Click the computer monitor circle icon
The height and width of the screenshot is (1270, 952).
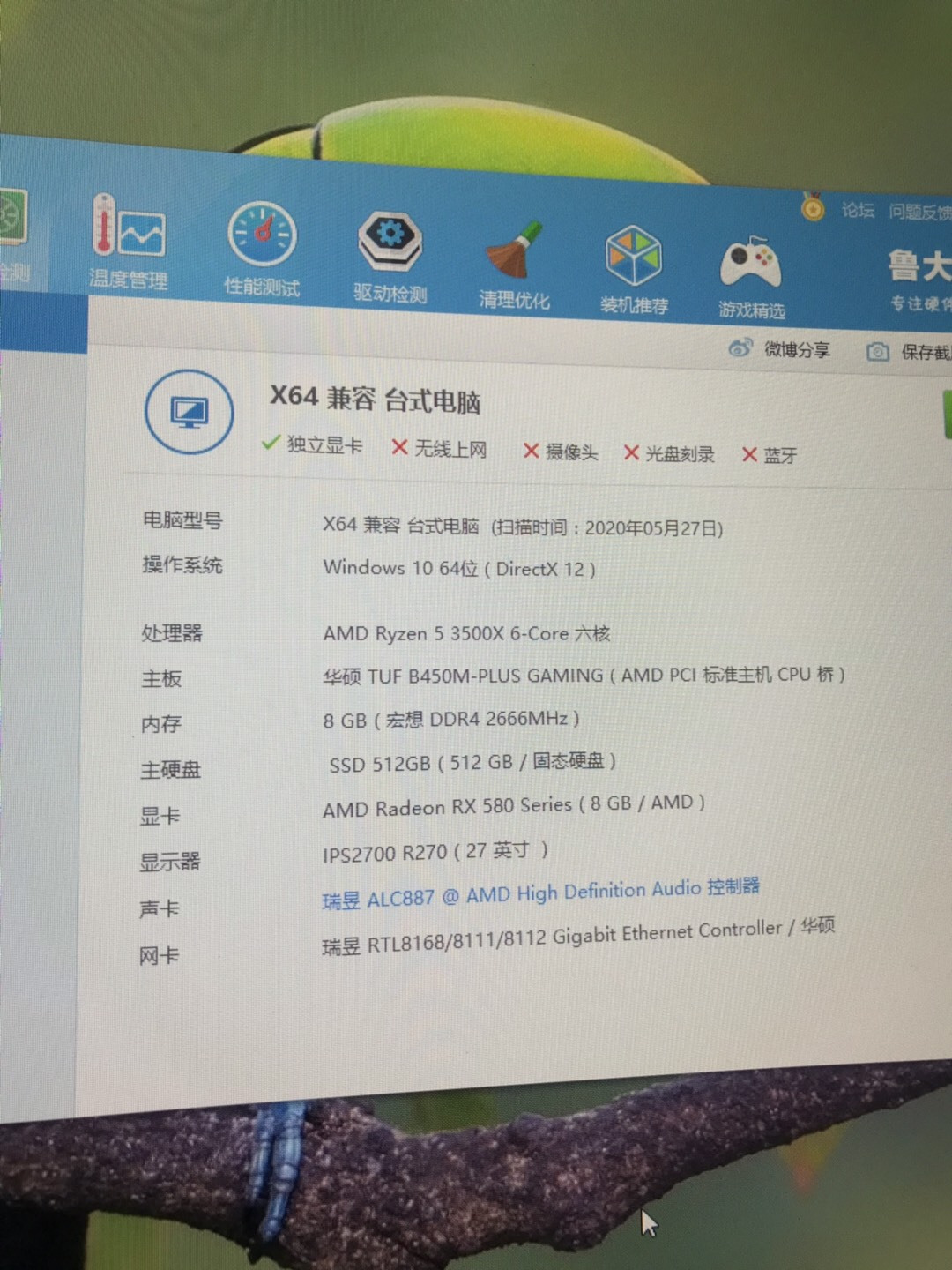click(x=189, y=412)
